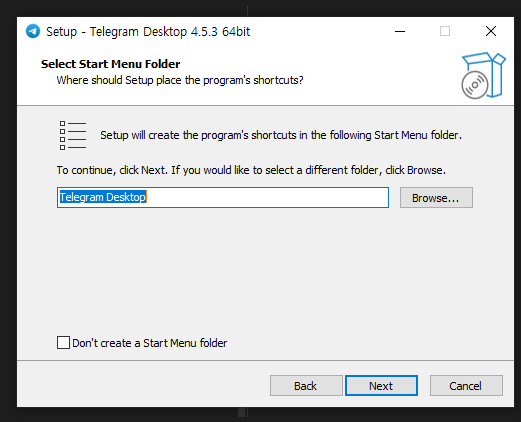Click the "Setup - Telegram Desktop 4.5.3 64bit" title
The image size is (521, 422).
pyautogui.click(x=148, y=32)
